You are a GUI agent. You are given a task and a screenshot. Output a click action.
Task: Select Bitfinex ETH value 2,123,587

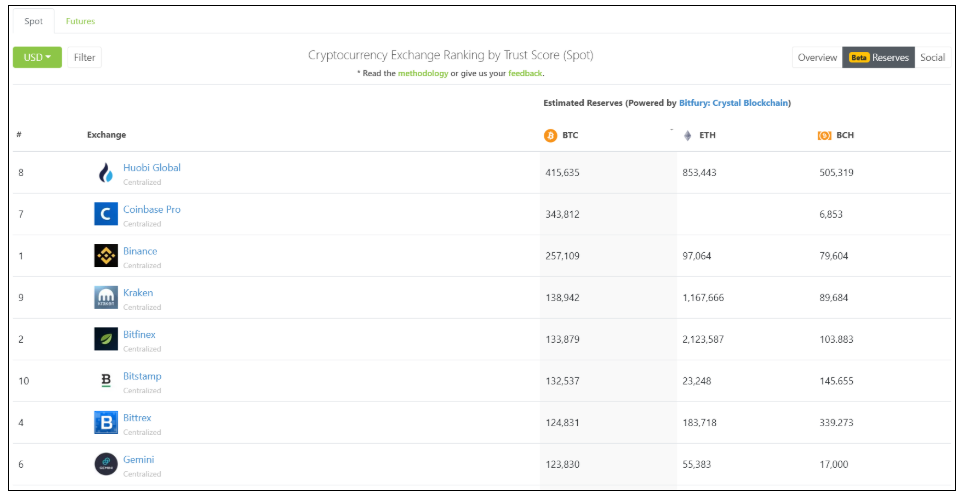(703, 339)
